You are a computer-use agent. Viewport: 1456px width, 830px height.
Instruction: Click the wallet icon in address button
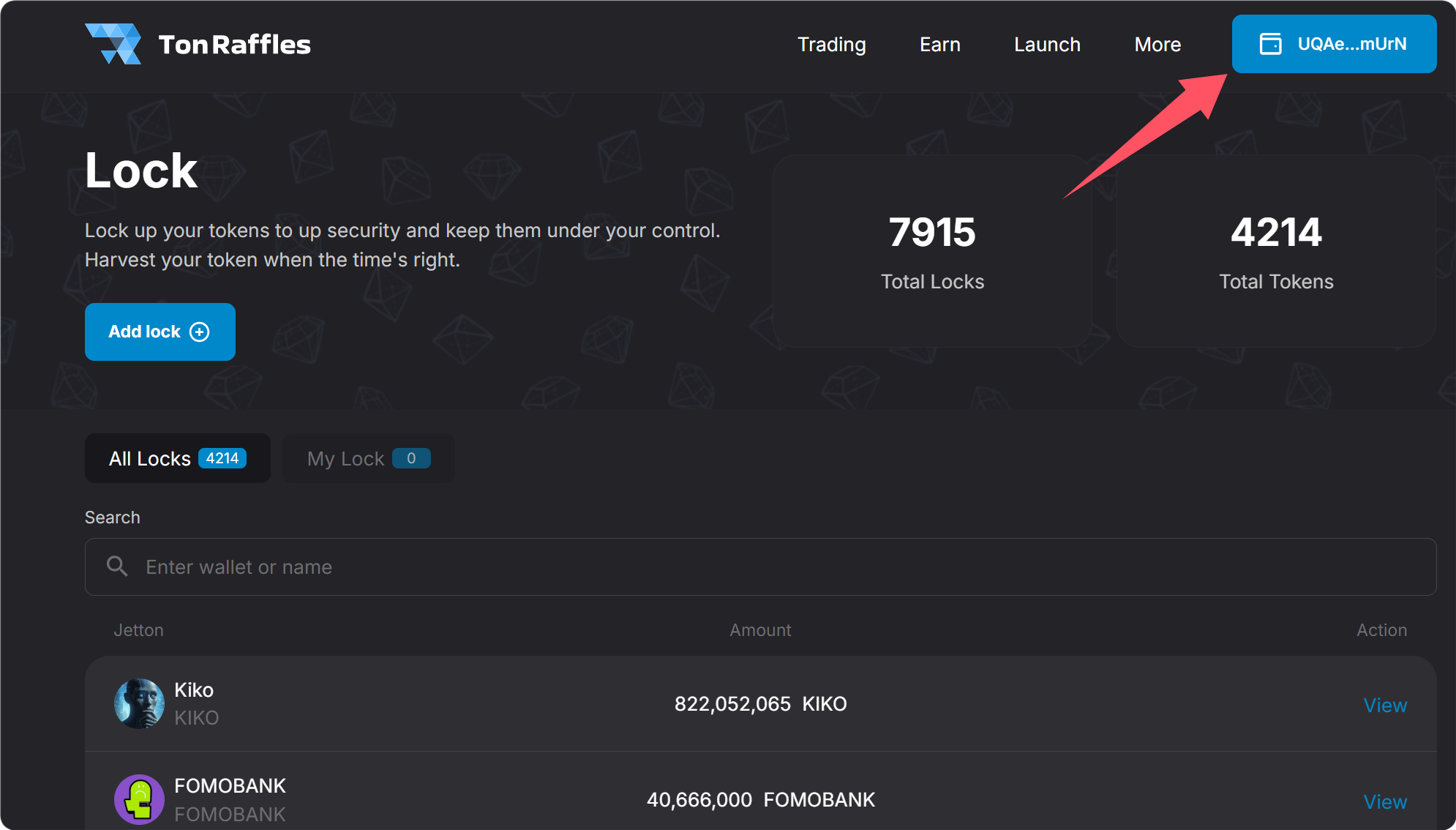tap(1270, 44)
